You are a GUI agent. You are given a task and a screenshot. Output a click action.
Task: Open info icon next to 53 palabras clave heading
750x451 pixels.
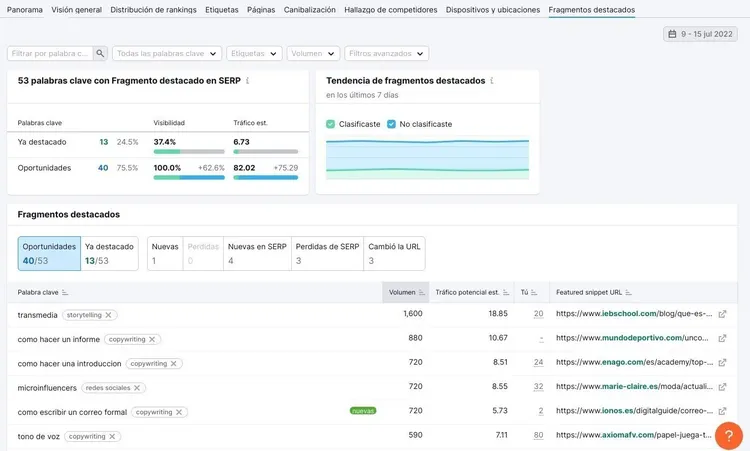(x=247, y=81)
